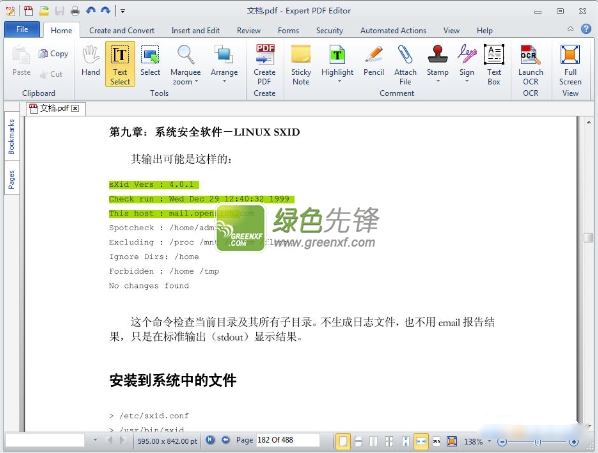The image size is (598, 453).
Task: Close the 文档.pdf document tab
Action: 75,109
